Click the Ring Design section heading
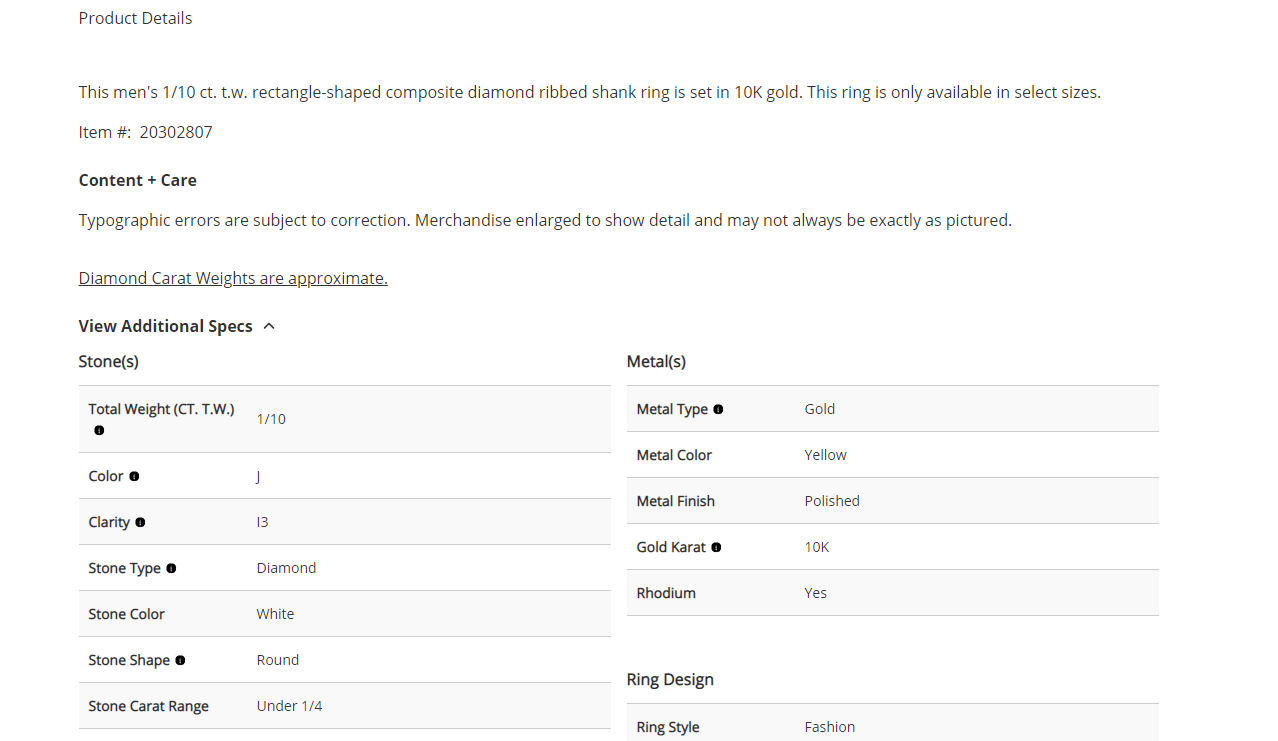This screenshot has width=1278, height=741. click(x=670, y=679)
